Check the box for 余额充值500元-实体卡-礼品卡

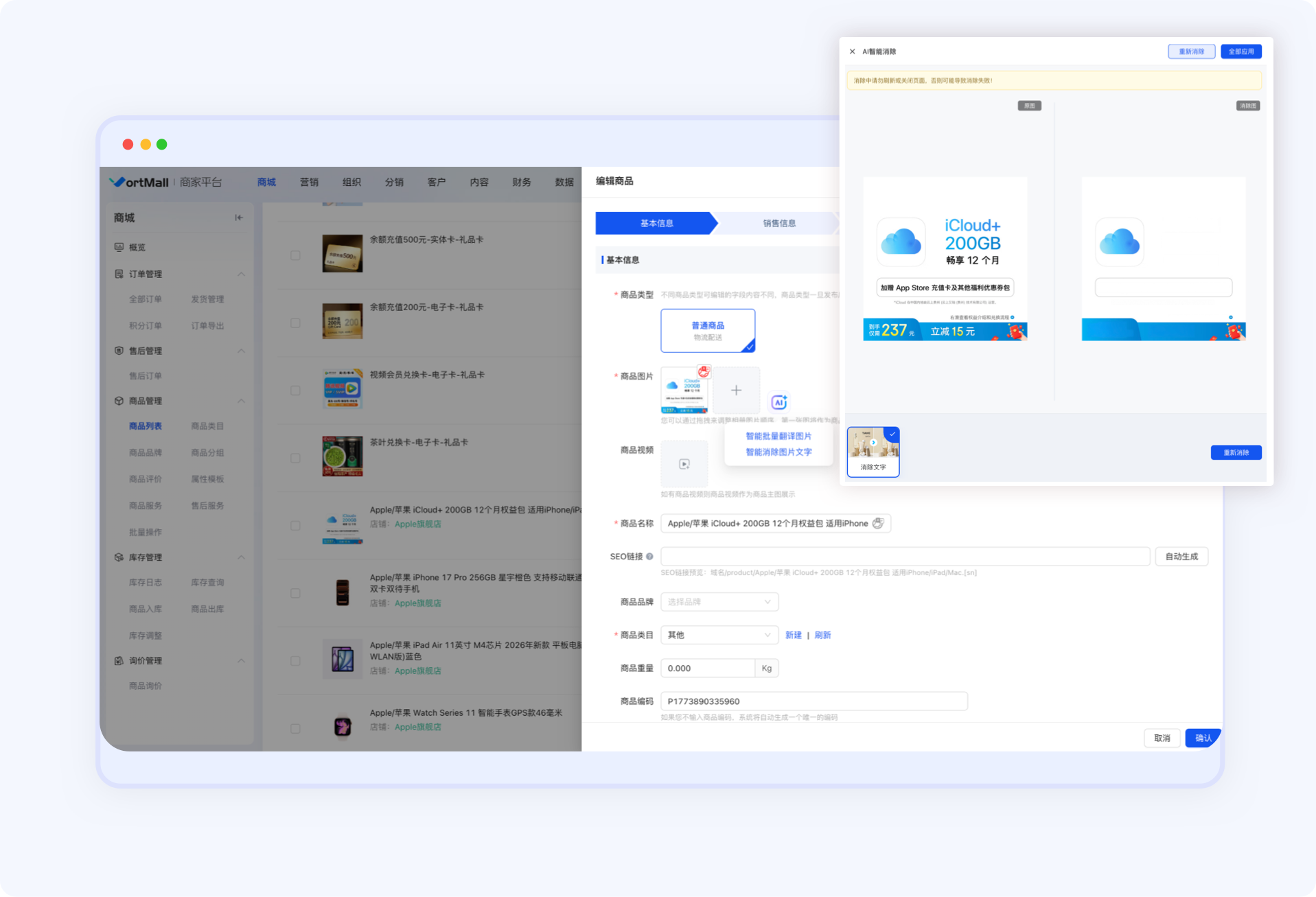(x=295, y=255)
